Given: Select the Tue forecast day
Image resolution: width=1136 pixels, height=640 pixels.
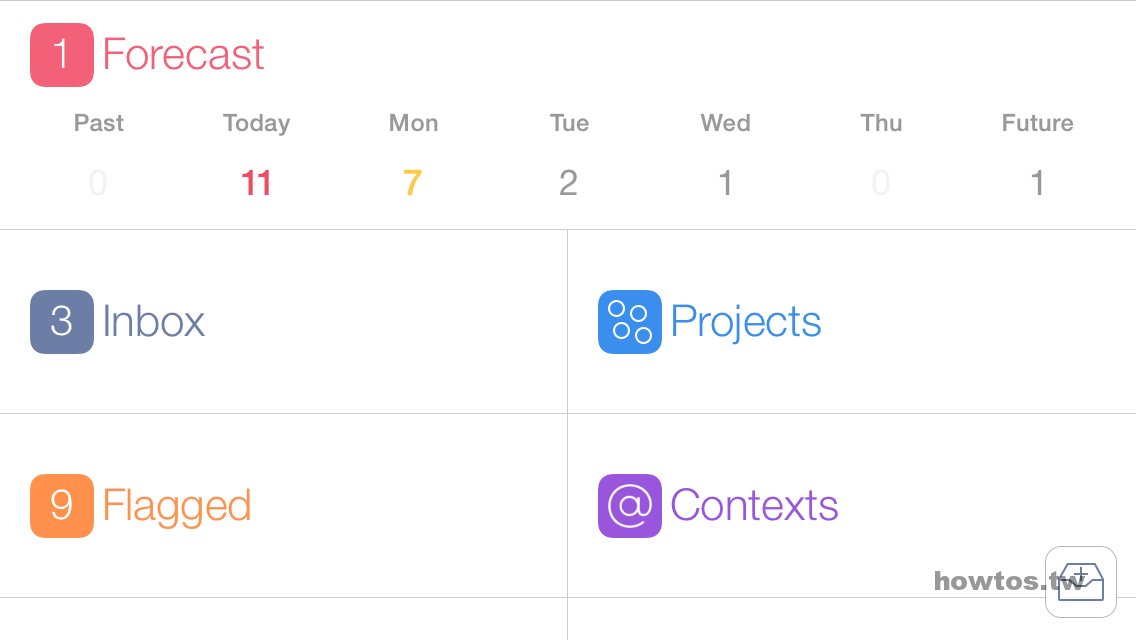Looking at the screenshot, I should 569,154.
